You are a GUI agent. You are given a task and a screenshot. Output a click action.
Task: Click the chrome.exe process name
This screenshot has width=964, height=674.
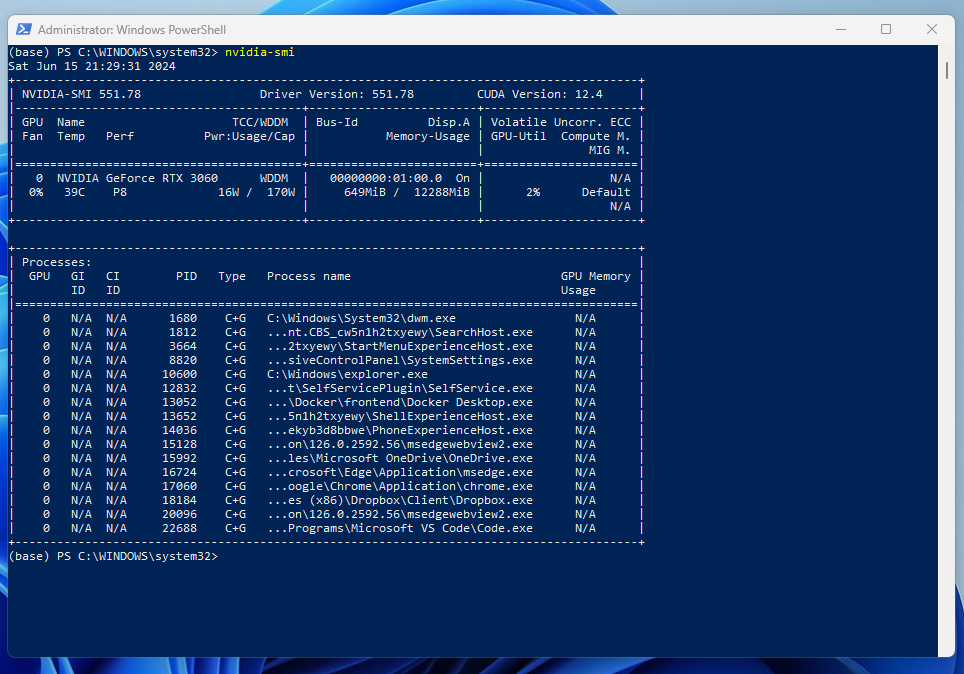pos(400,486)
